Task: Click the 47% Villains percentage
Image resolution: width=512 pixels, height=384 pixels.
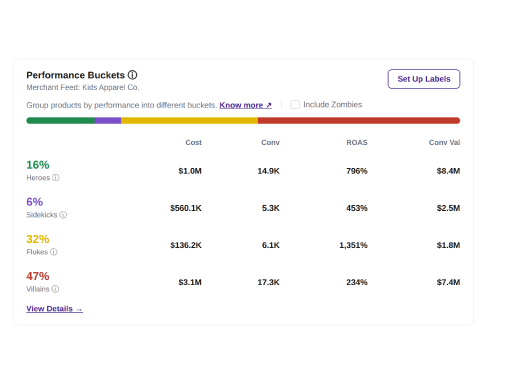Action: point(38,276)
